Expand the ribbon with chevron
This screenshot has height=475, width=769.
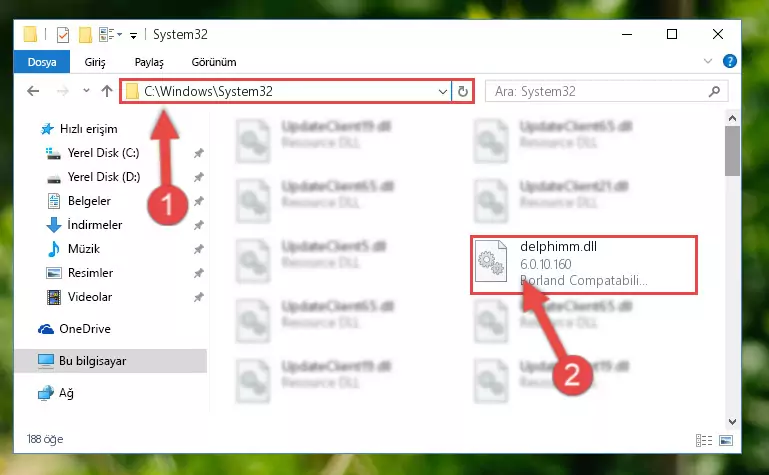(x=708, y=61)
